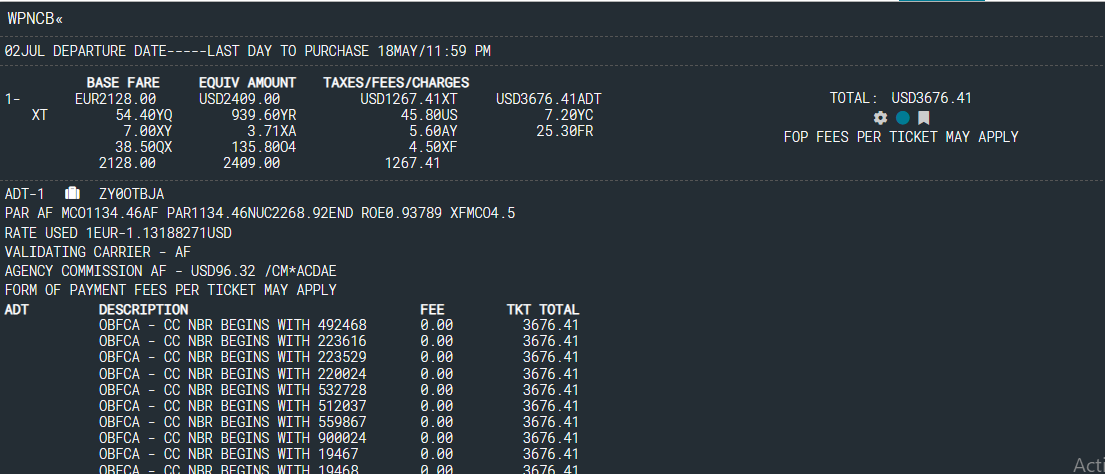Image resolution: width=1105 pixels, height=474 pixels.
Task: Click the RATE USED exchange rate line
Action: (x=118, y=232)
